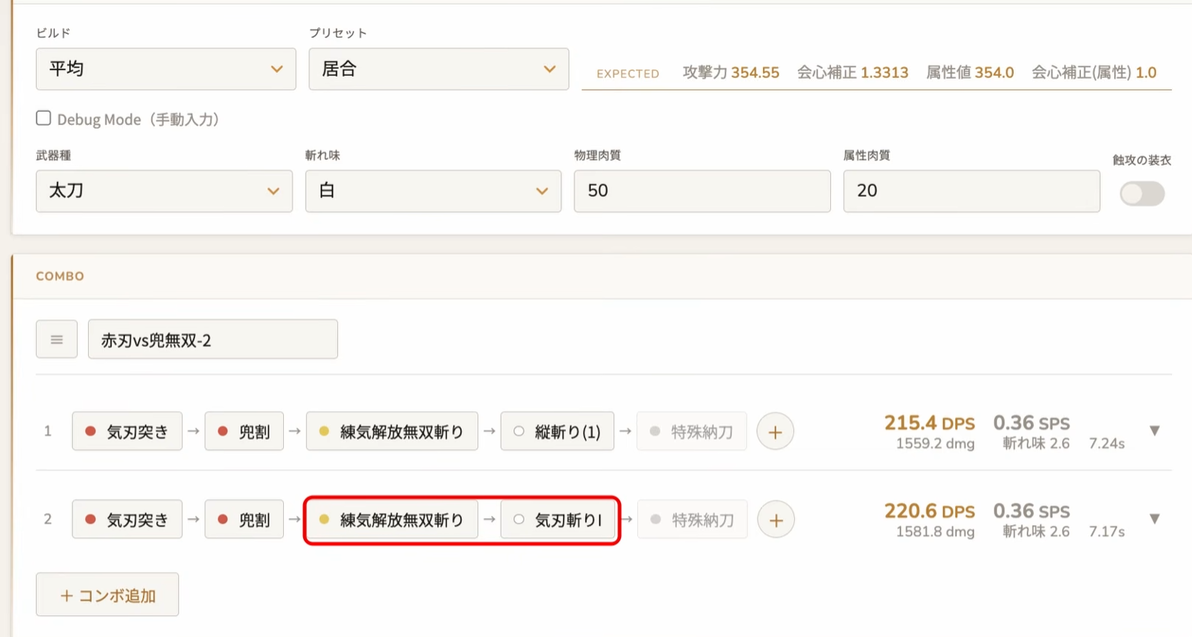Image resolution: width=1192 pixels, height=637 pixels.
Task: Open the 武器種 dropdown showing 太刀
Action: [x=164, y=191]
